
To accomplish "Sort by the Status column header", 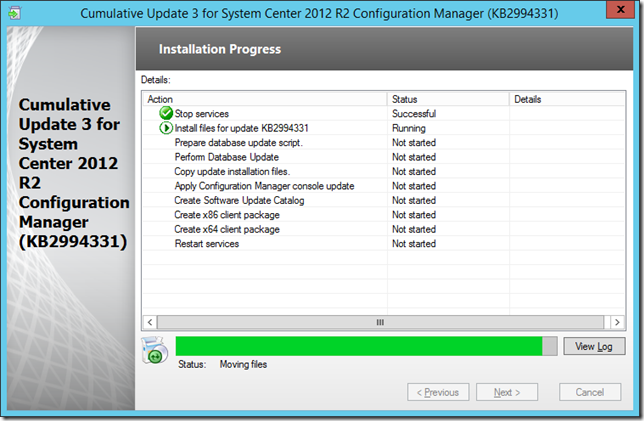I will tap(448, 99).
